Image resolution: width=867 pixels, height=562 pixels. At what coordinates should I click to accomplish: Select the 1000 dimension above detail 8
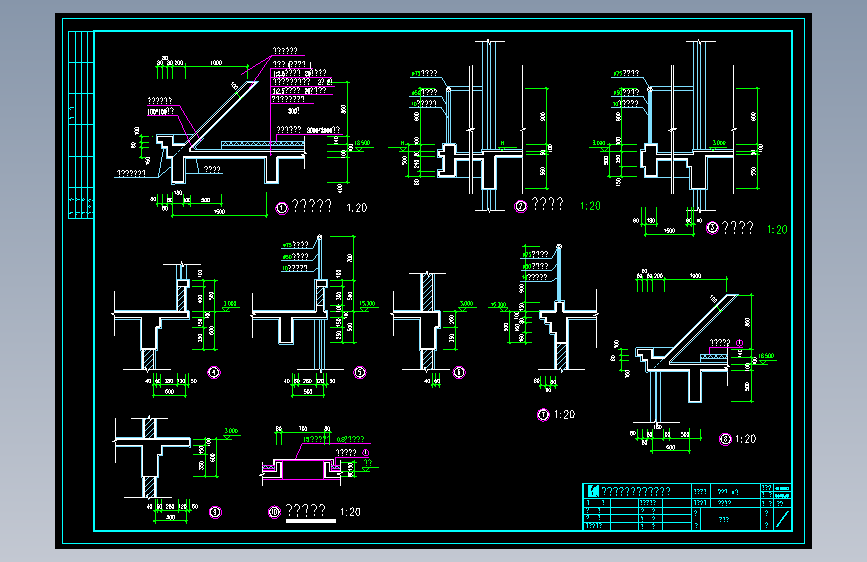coord(695,275)
